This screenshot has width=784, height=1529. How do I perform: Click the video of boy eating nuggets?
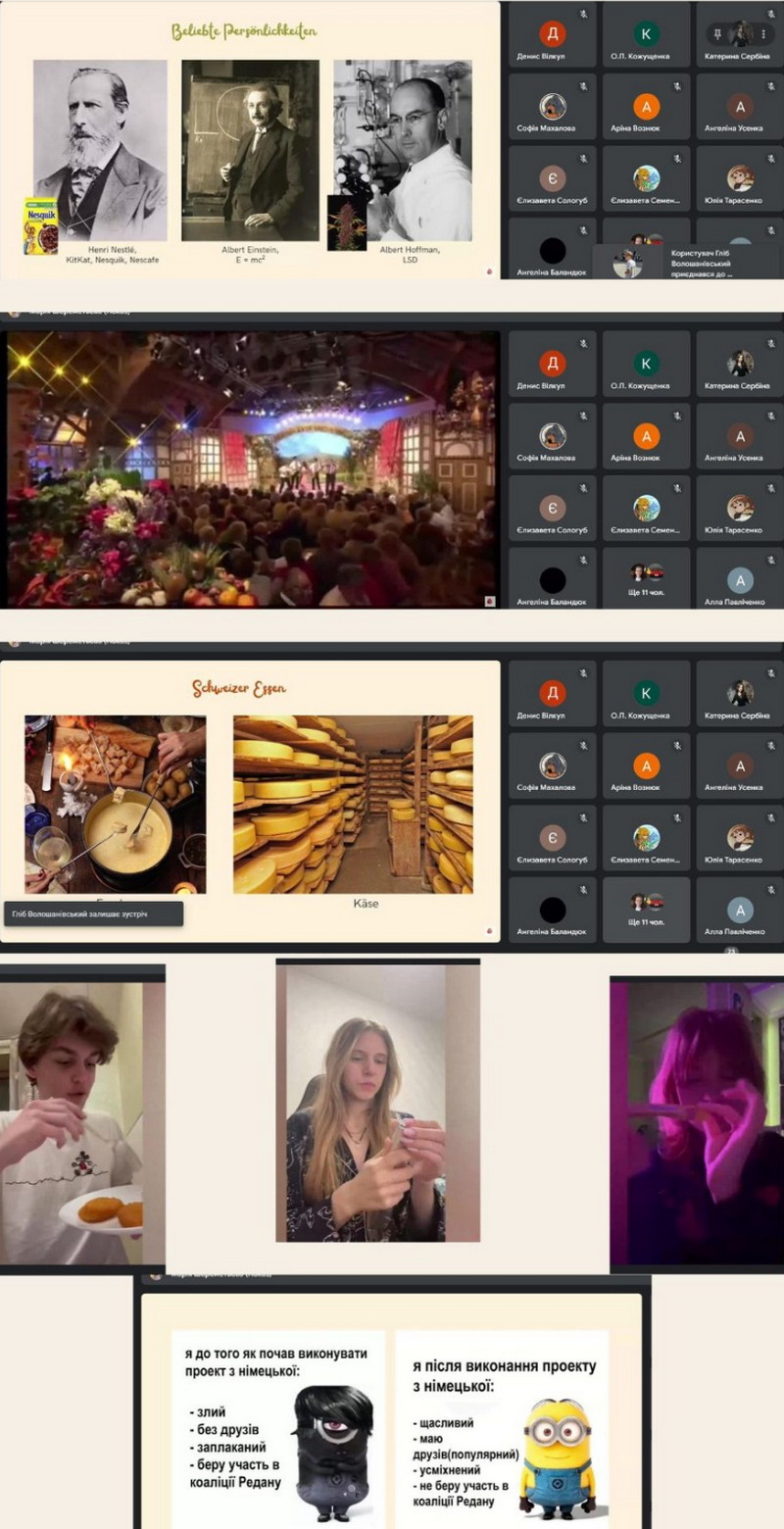(82, 1122)
